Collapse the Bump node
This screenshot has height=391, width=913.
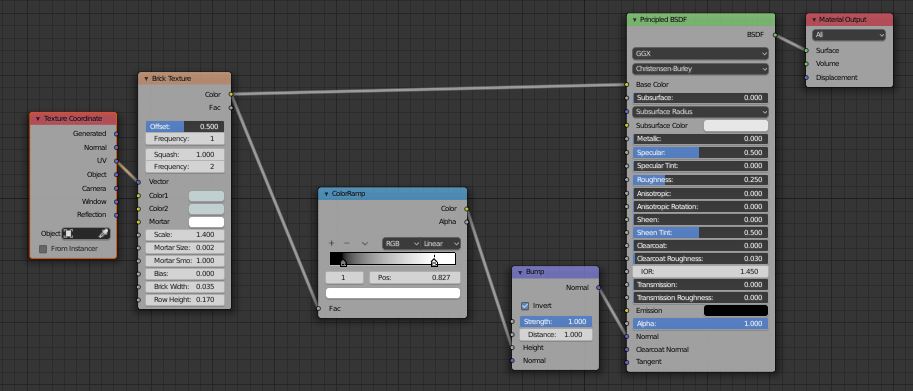tap(521, 272)
